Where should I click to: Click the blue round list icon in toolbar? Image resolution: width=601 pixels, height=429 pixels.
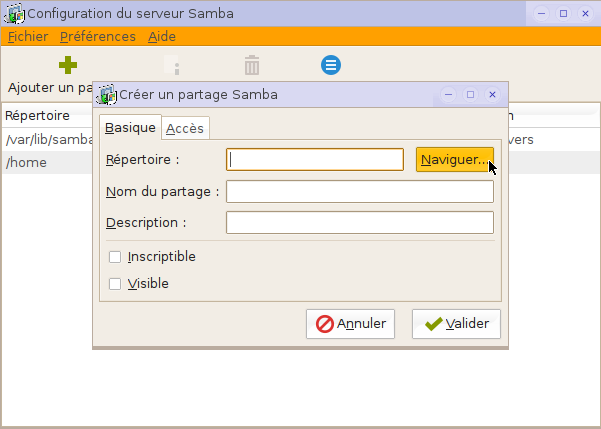(331, 65)
